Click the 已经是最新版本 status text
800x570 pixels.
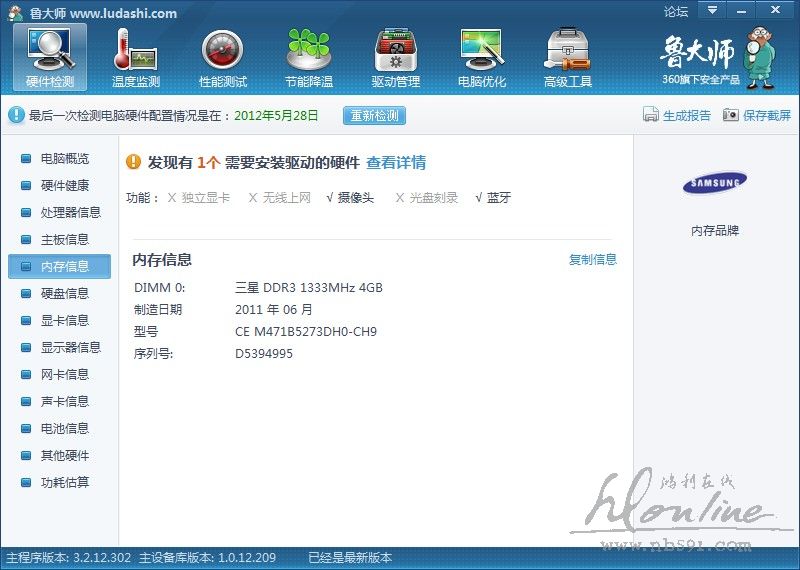click(x=350, y=558)
